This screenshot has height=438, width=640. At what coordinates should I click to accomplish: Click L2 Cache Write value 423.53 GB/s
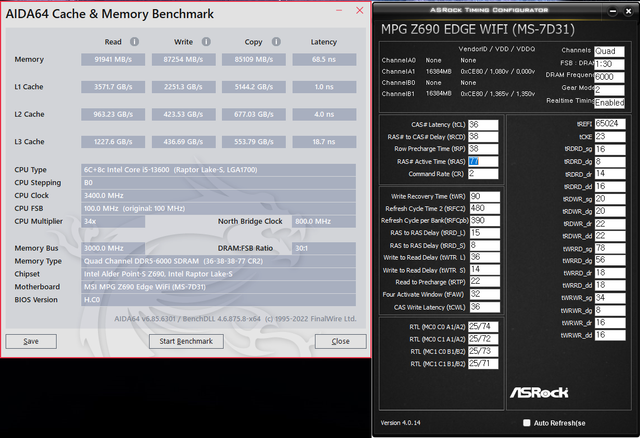pos(184,114)
